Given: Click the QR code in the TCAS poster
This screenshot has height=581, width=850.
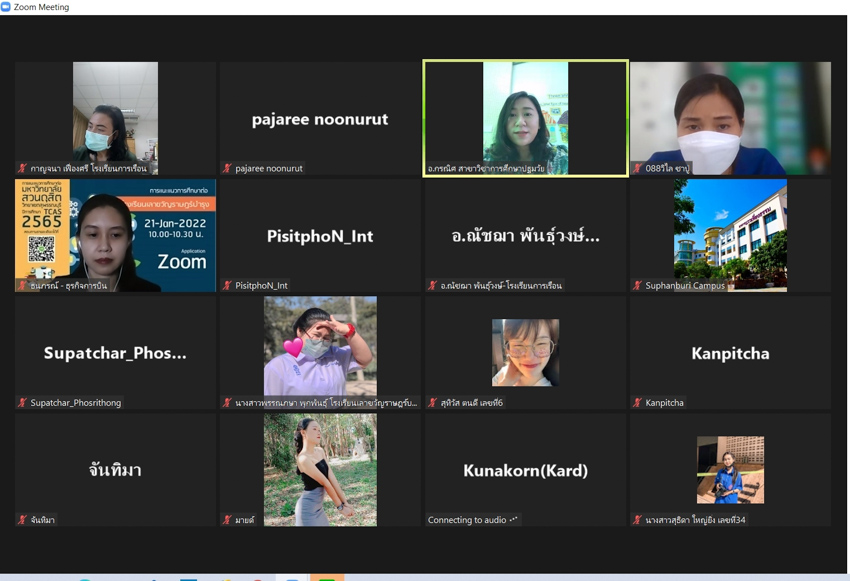Looking at the screenshot, I should click(41, 250).
